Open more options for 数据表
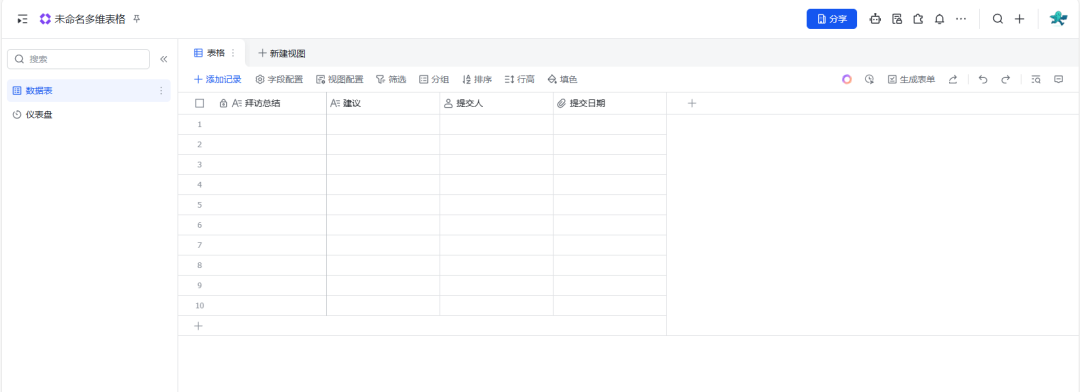Viewport: 1080px width, 392px height. 161,90
